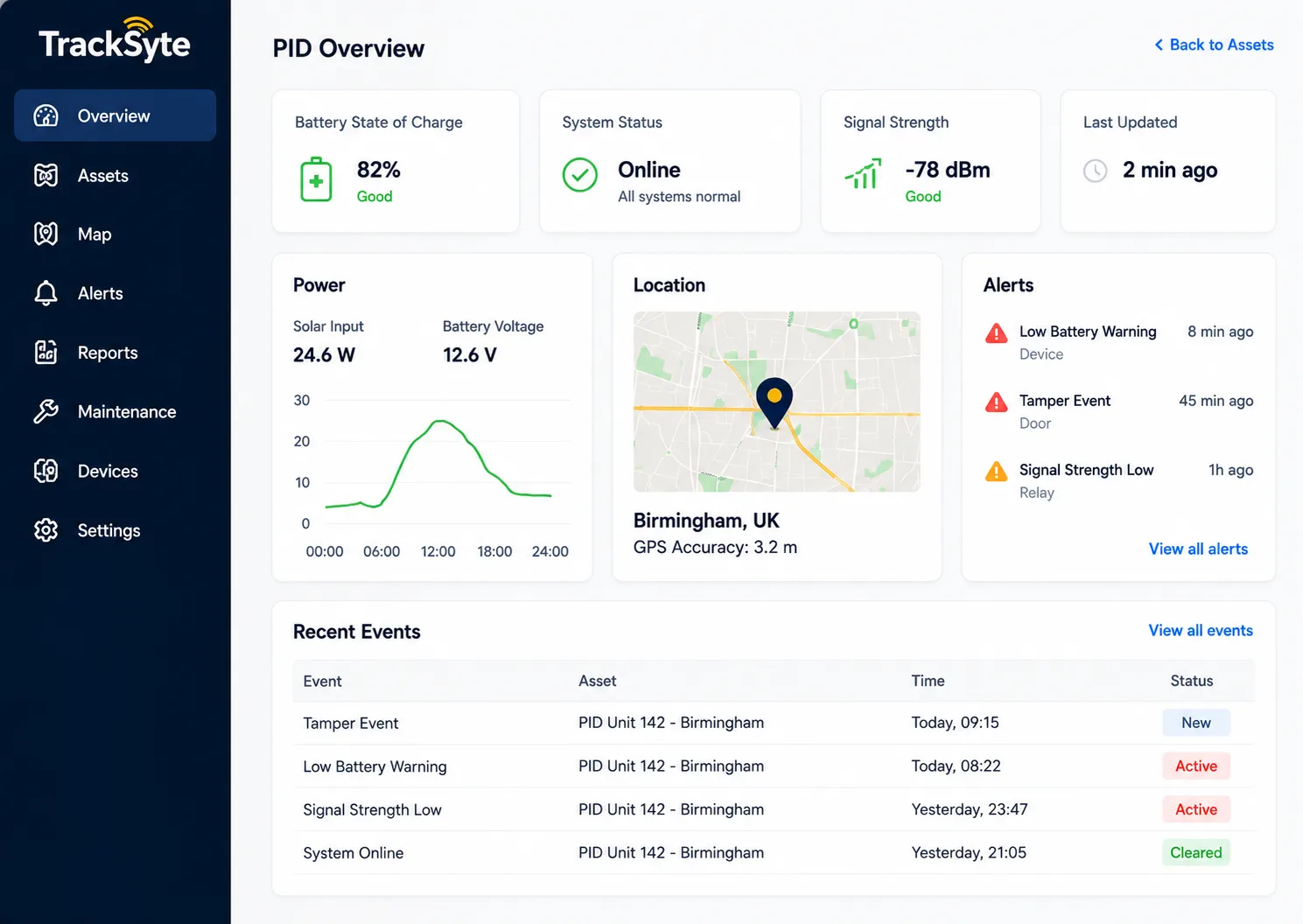Viewport: 1303px width, 924px height.
Task: Click the GPS Accuracy: 3.2 m text
Action: tap(715, 547)
